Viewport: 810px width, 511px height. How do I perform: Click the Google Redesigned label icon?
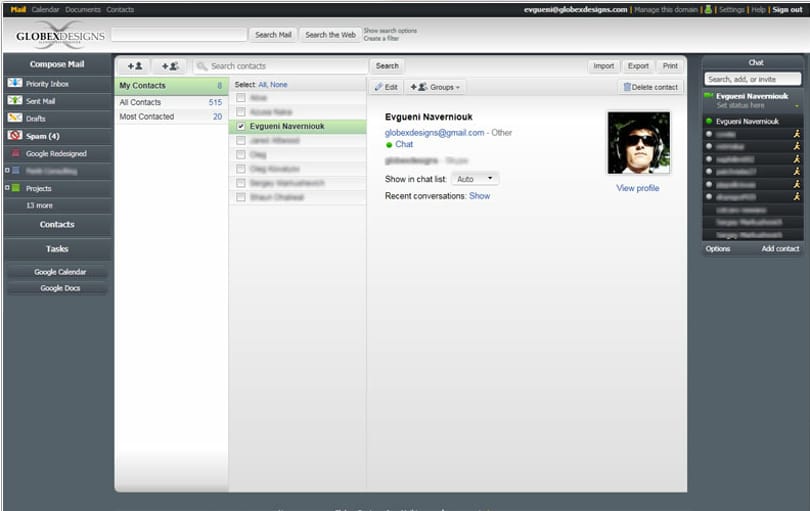[16, 153]
